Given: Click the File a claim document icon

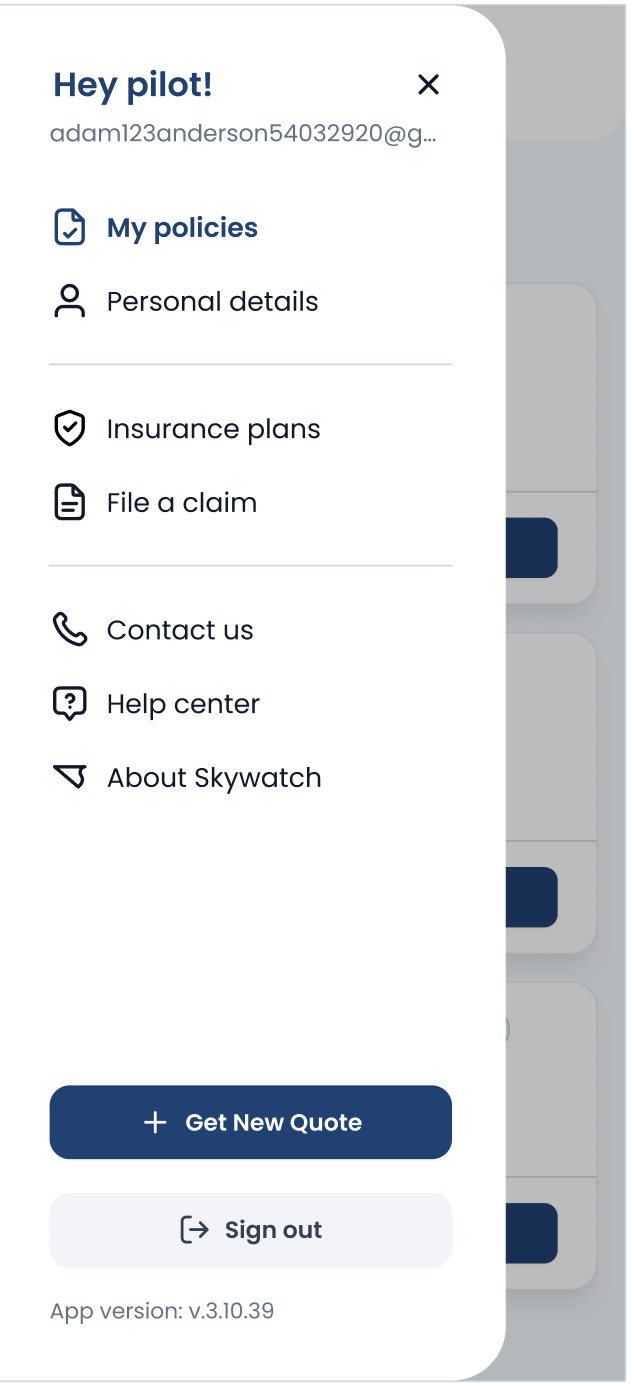Looking at the screenshot, I should 69,503.
